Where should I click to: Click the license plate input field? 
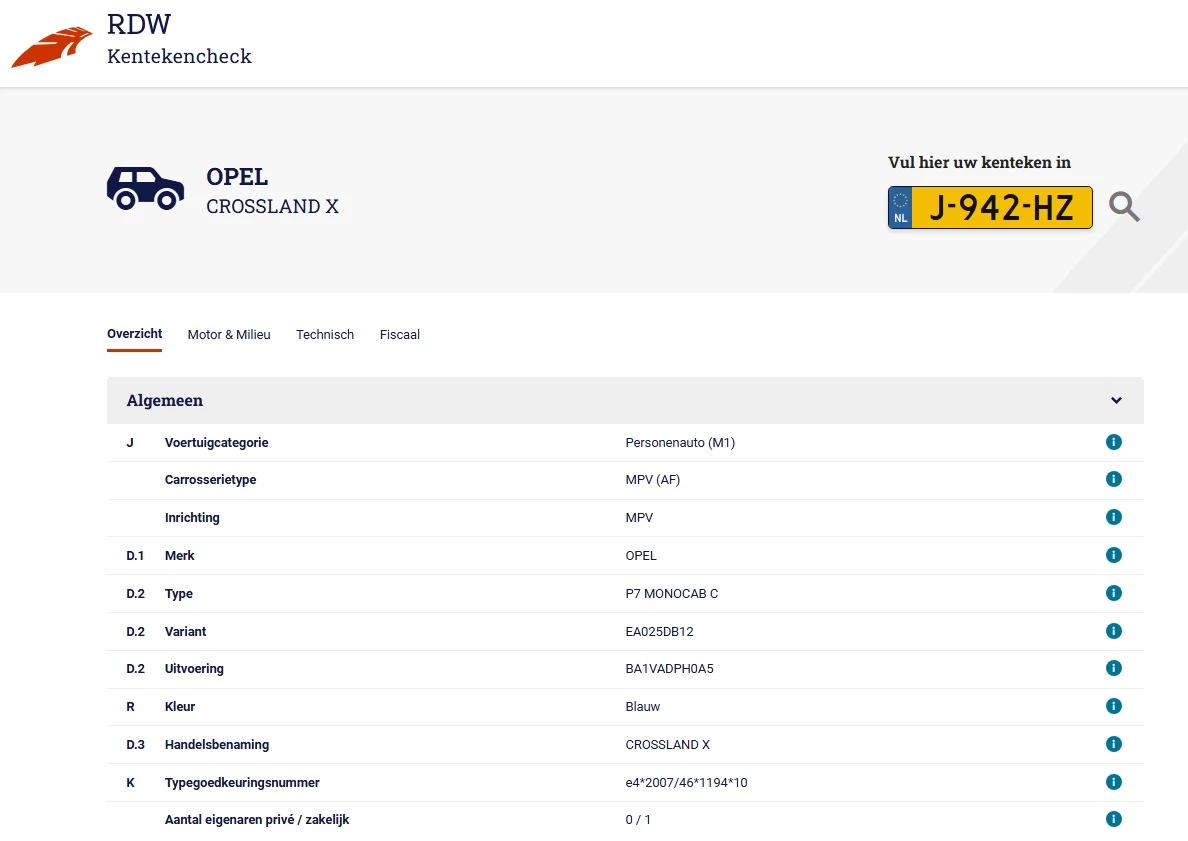point(1000,208)
